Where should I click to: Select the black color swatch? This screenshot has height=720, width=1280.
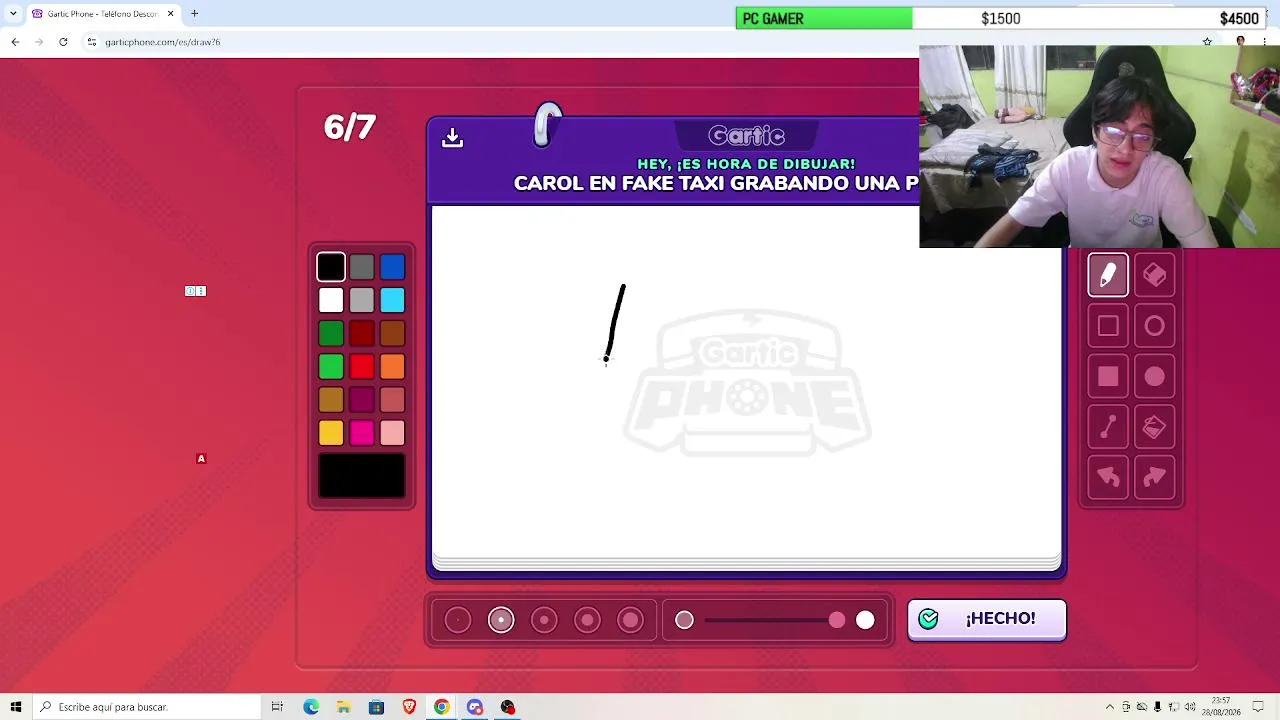point(331,267)
